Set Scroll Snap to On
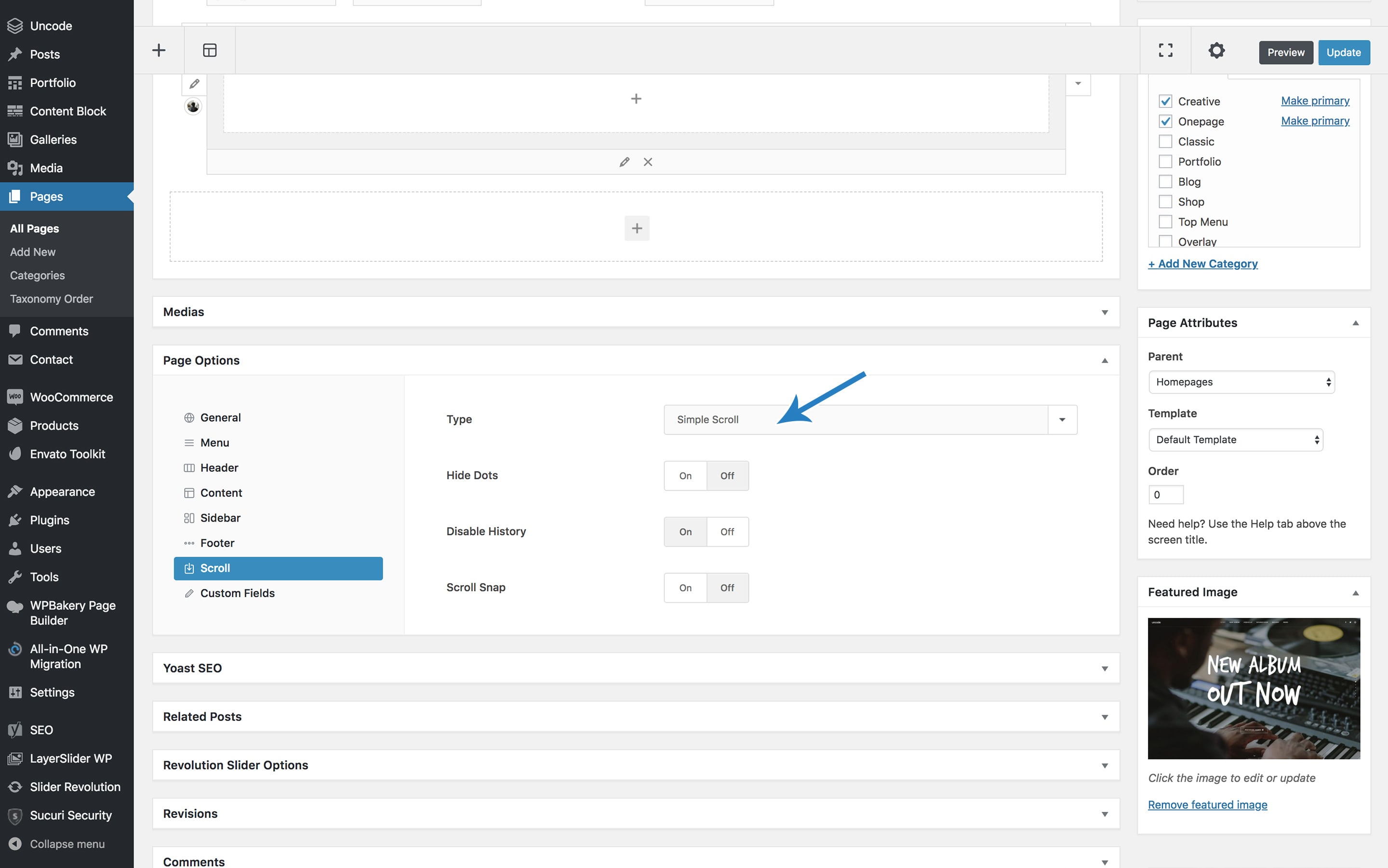 685,588
